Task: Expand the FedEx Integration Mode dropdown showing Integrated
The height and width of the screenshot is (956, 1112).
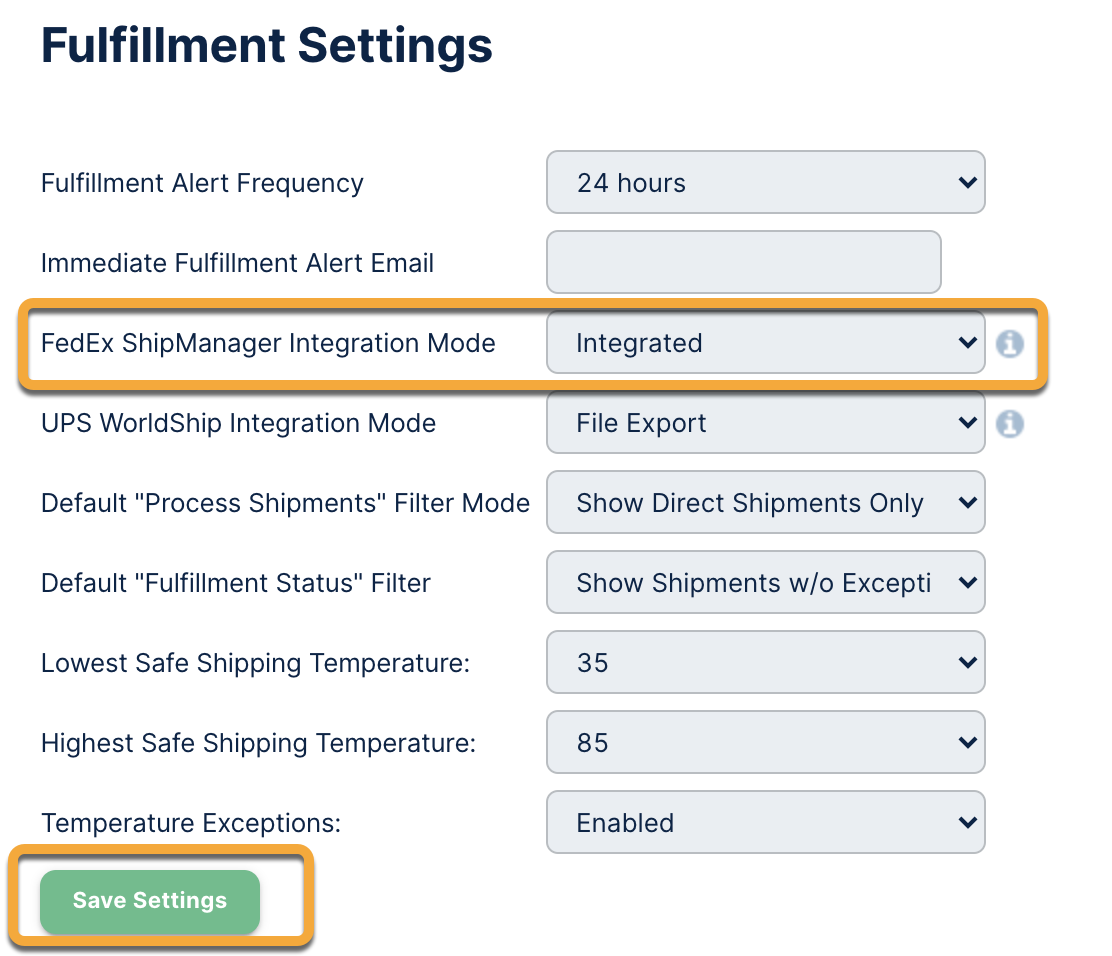Action: coord(765,343)
